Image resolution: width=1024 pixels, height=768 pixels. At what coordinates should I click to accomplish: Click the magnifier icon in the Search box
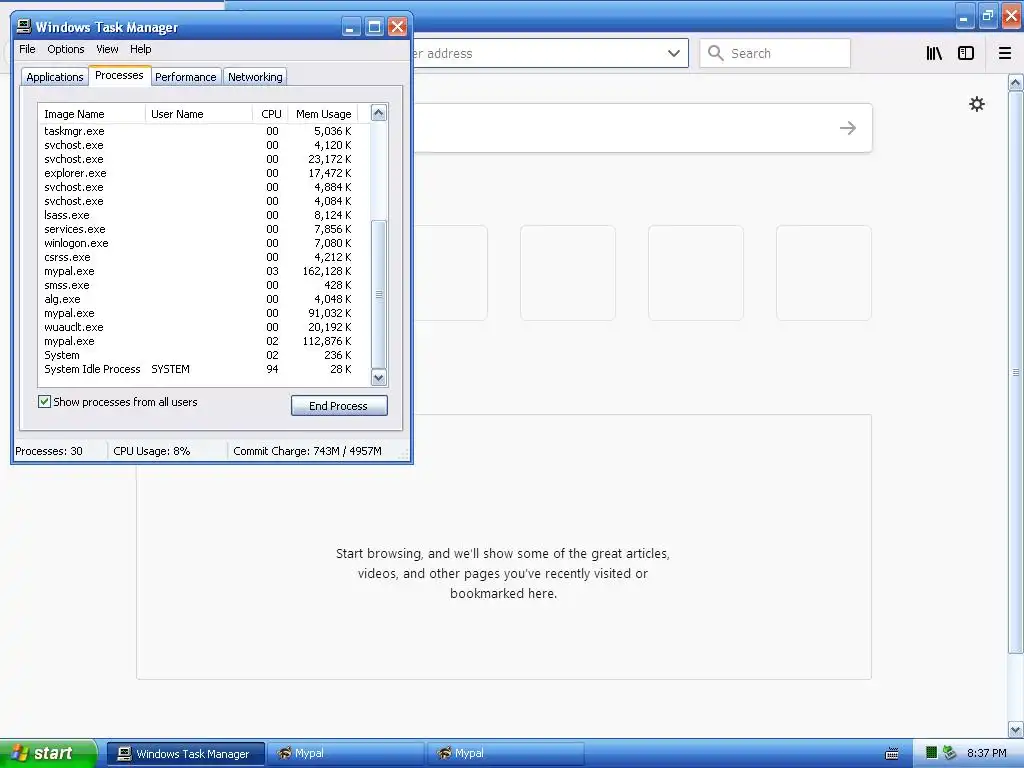pos(715,53)
